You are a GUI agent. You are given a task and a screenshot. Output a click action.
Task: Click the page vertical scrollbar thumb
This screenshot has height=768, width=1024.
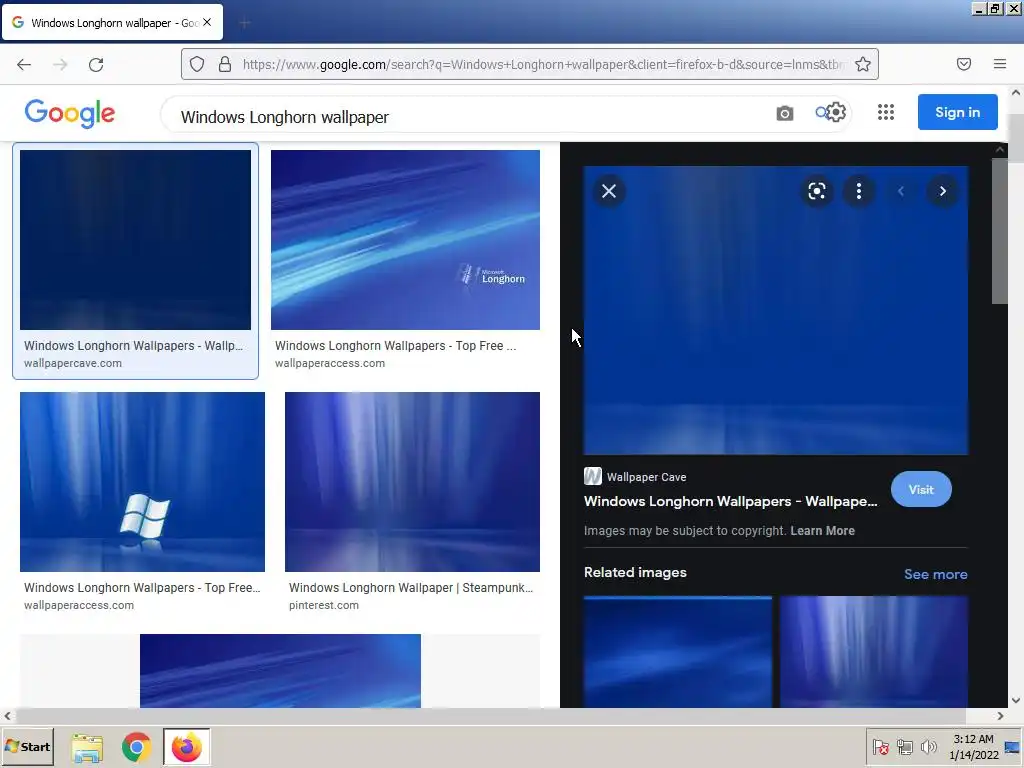coord(1016,137)
